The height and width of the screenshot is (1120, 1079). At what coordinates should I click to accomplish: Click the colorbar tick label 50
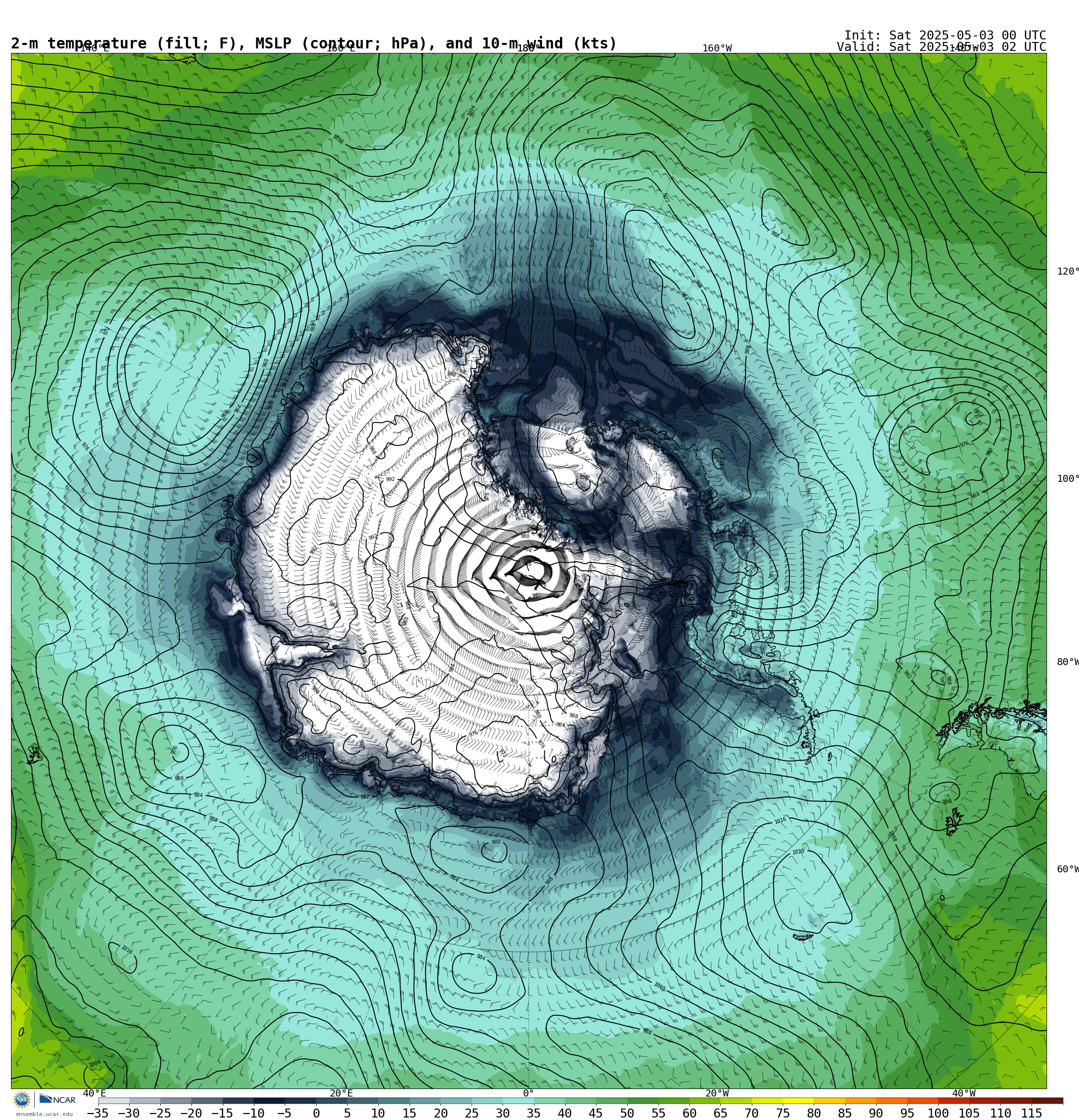(627, 1113)
